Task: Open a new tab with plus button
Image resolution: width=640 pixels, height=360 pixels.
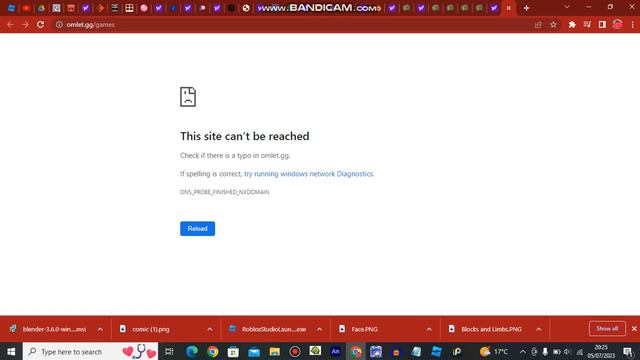Action: click(527, 8)
